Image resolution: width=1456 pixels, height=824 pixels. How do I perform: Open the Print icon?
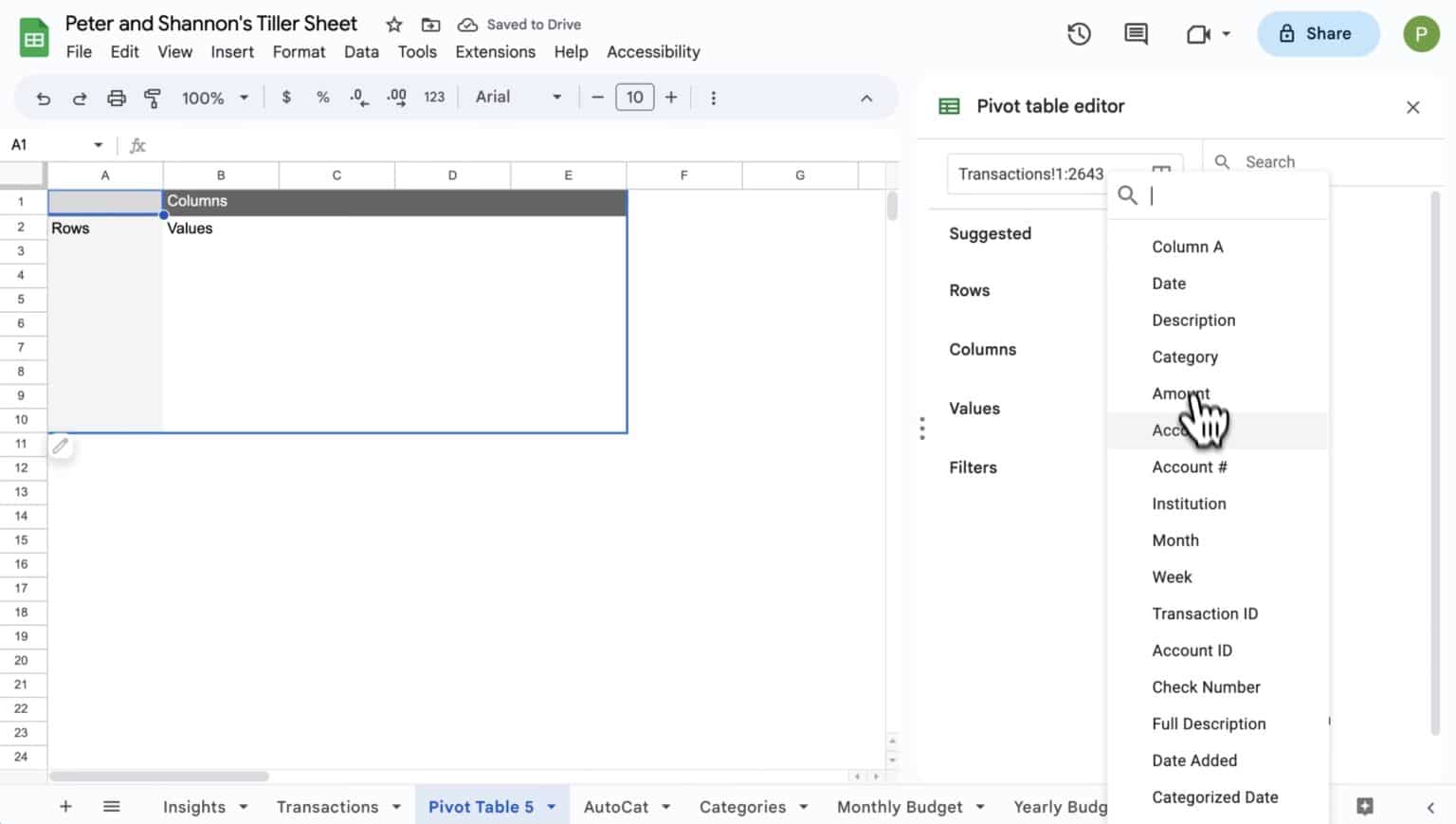117,97
